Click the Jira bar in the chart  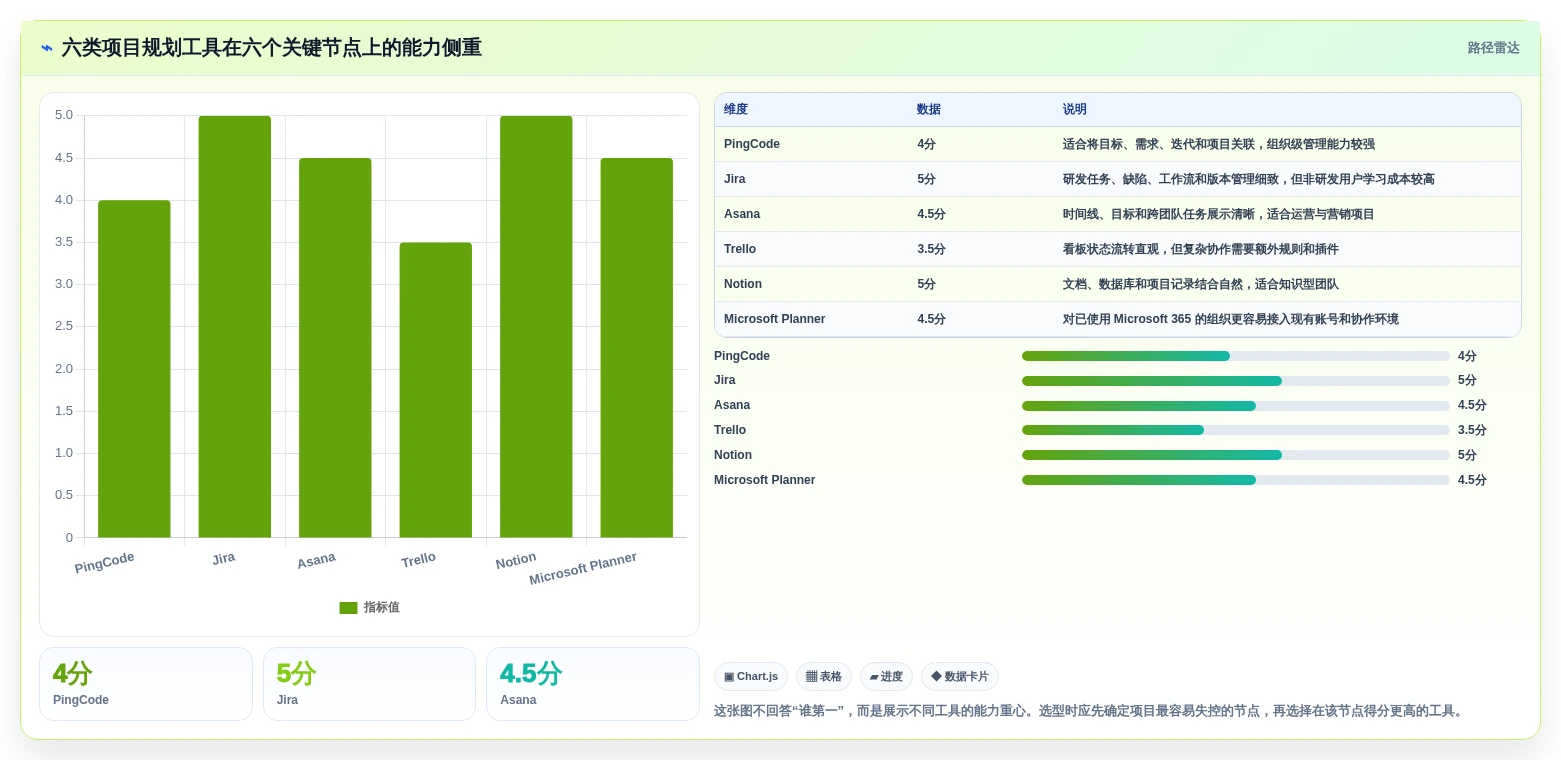(x=235, y=327)
